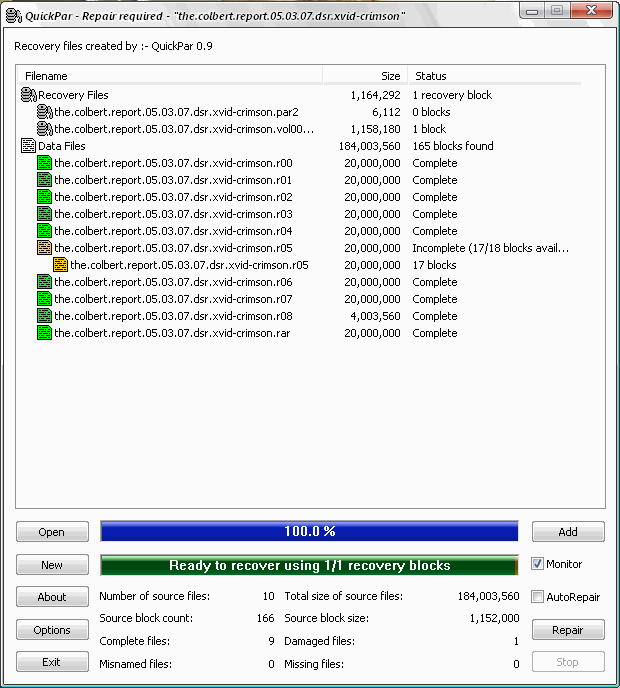The height and width of the screenshot is (688, 620).
Task: Select the xvid-crimson.r04 file name
Action: click(x=173, y=231)
